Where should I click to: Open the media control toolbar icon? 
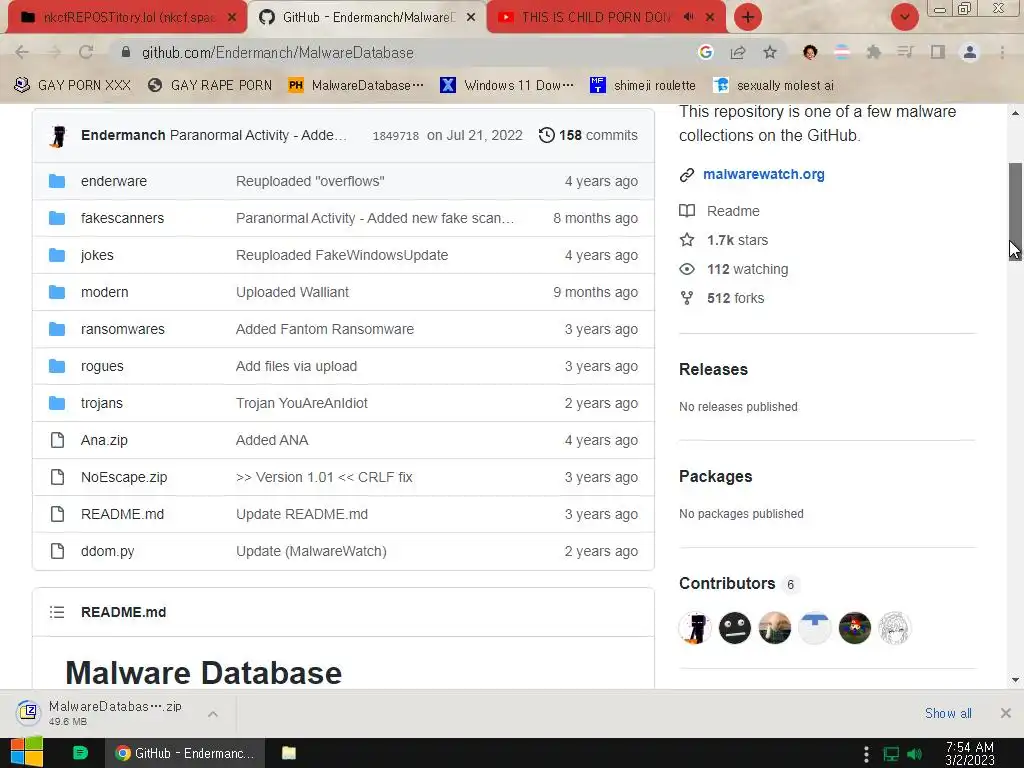(905, 52)
